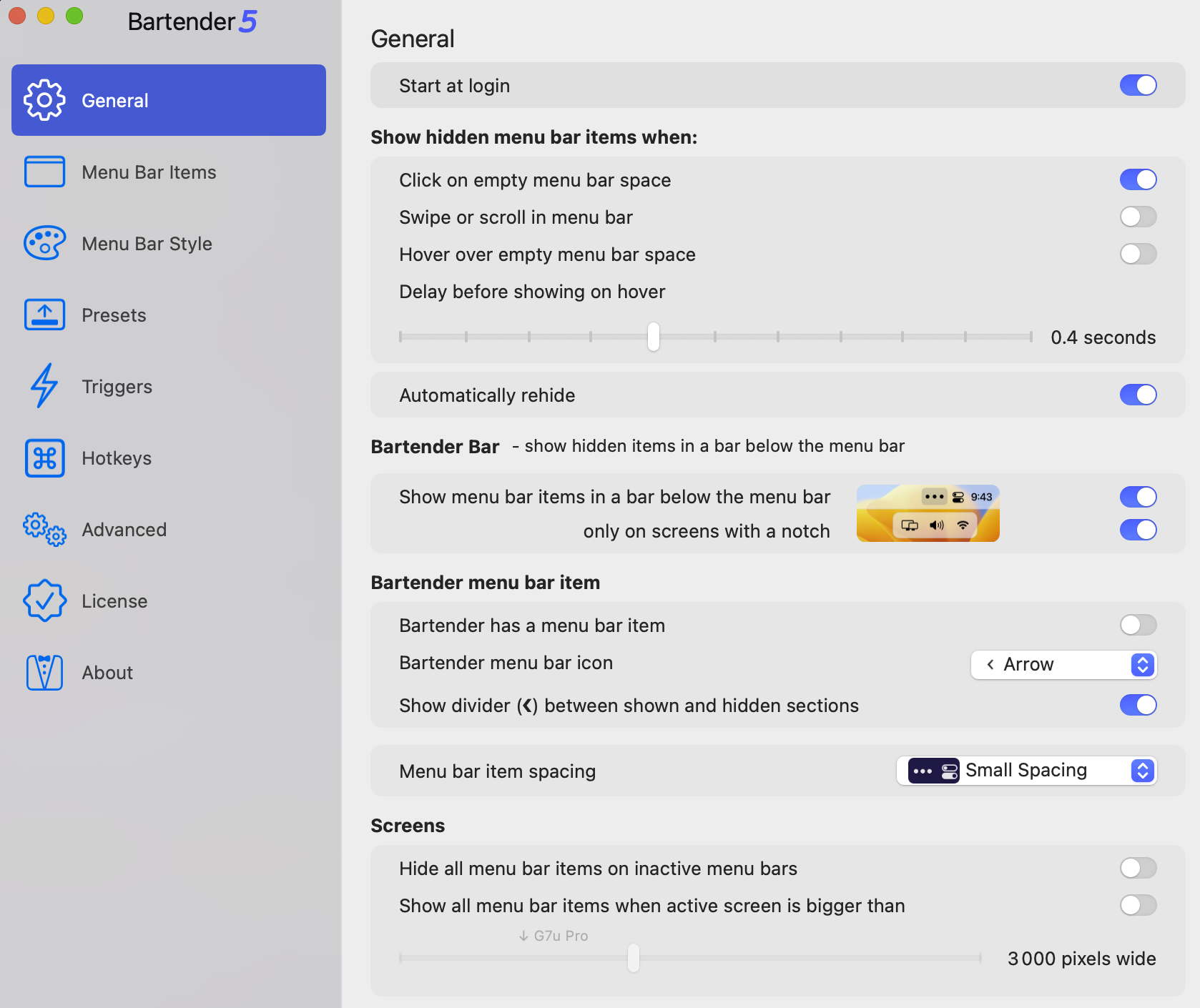Open the Bartender menu bar icon dropdown
This screenshot has height=1008, width=1200.
pos(1063,664)
